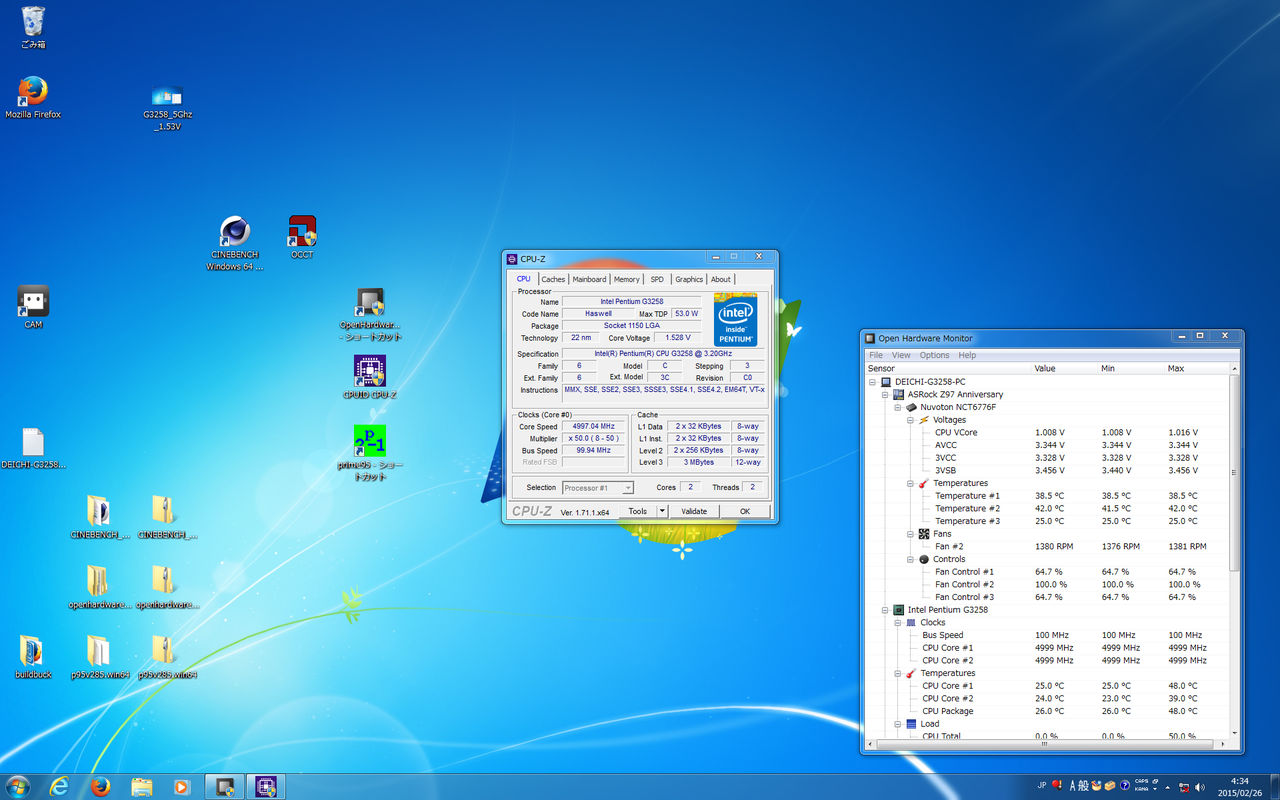Image resolution: width=1280 pixels, height=800 pixels.
Task: Select the Fan #2 sensor row
Action: pyautogui.click(x=1047, y=547)
